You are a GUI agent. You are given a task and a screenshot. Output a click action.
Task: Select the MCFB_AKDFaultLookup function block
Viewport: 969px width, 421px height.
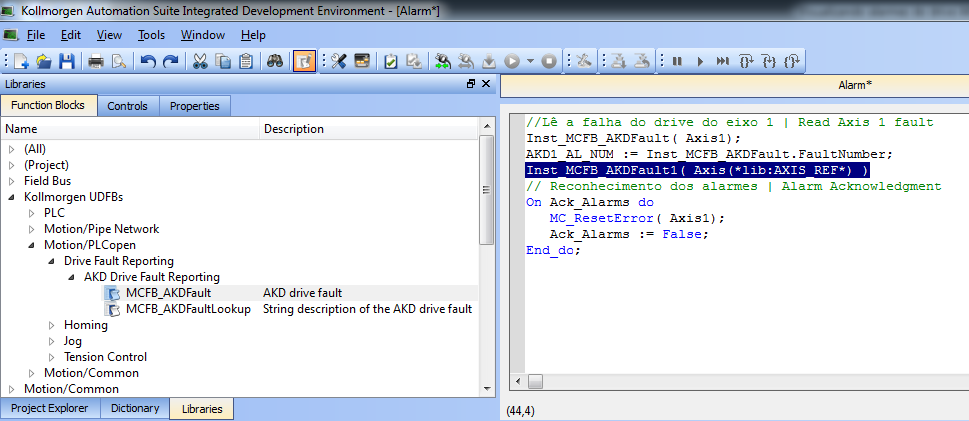[x=188, y=309]
